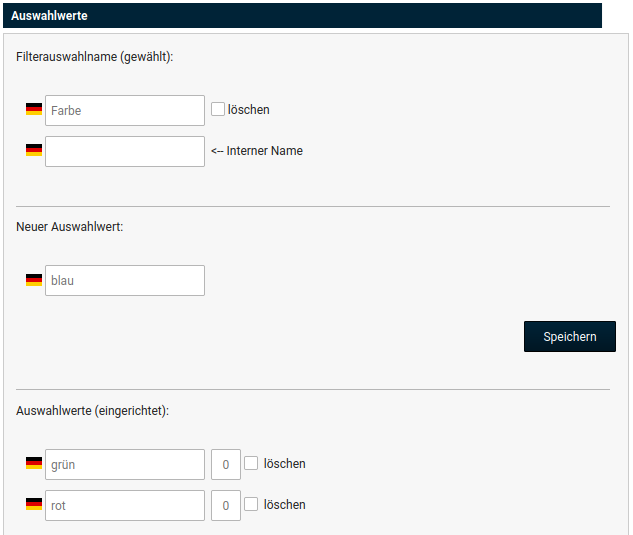Viewport: 633px width, 535px height.
Task: Select the blau new value field
Action: pos(125,281)
